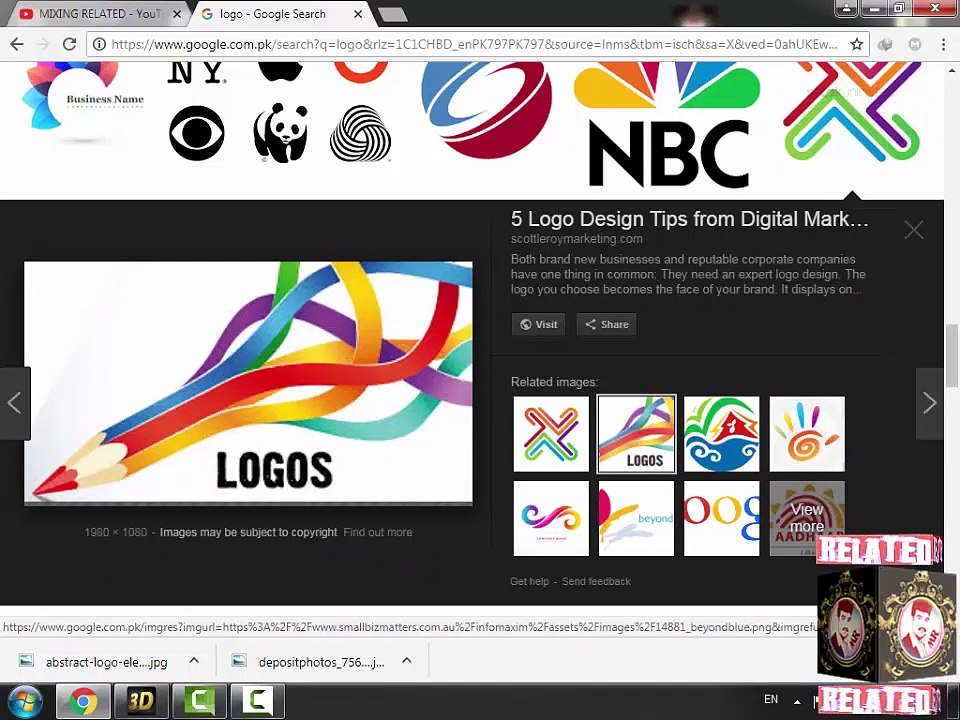Expand options for abstract-logo-ele....jpg download
This screenshot has height=720, width=960.
pyautogui.click(x=194, y=660)
